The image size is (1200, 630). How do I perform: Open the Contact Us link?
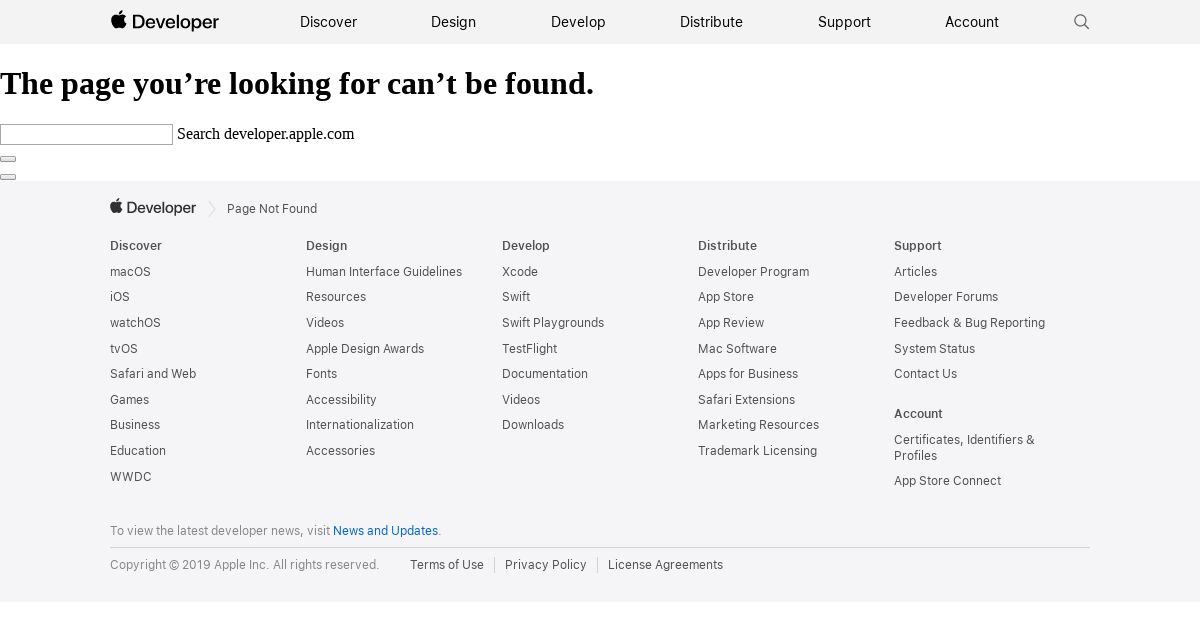[x=925, y=374]
